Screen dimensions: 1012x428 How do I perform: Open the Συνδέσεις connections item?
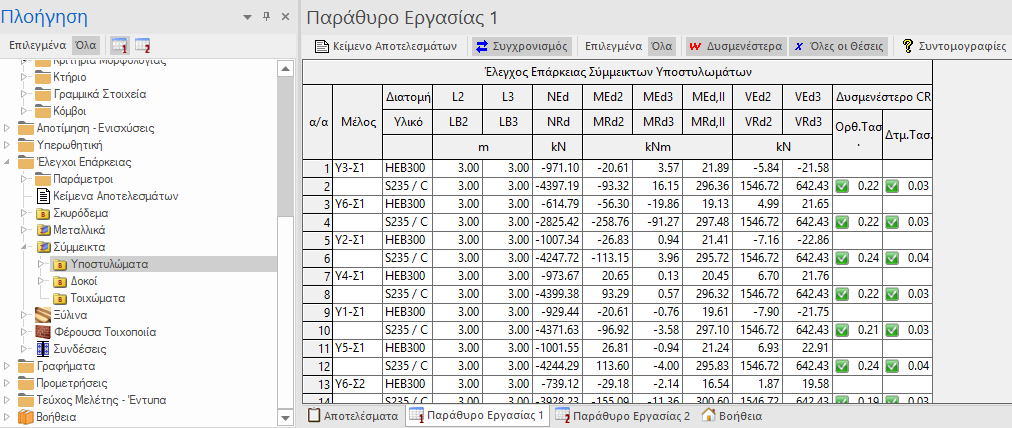85,348
